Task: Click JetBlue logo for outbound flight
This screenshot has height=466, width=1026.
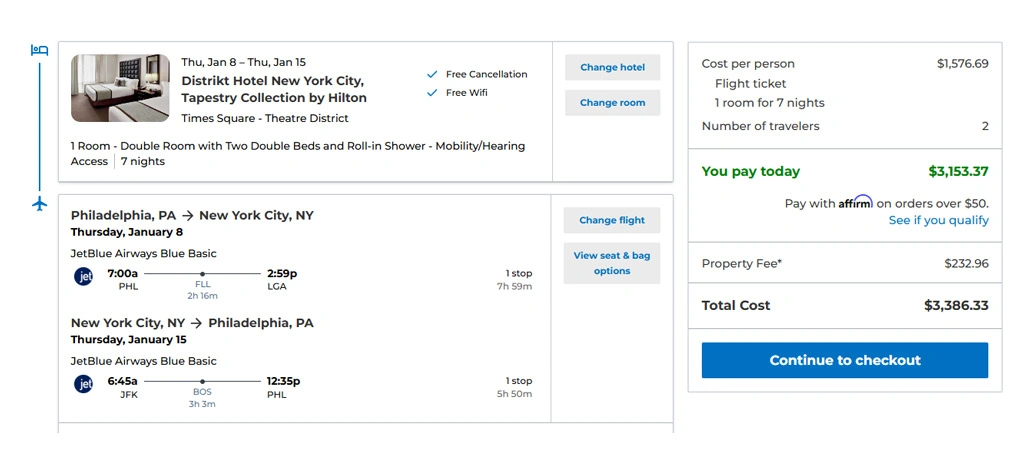Action: pos(84,276)
